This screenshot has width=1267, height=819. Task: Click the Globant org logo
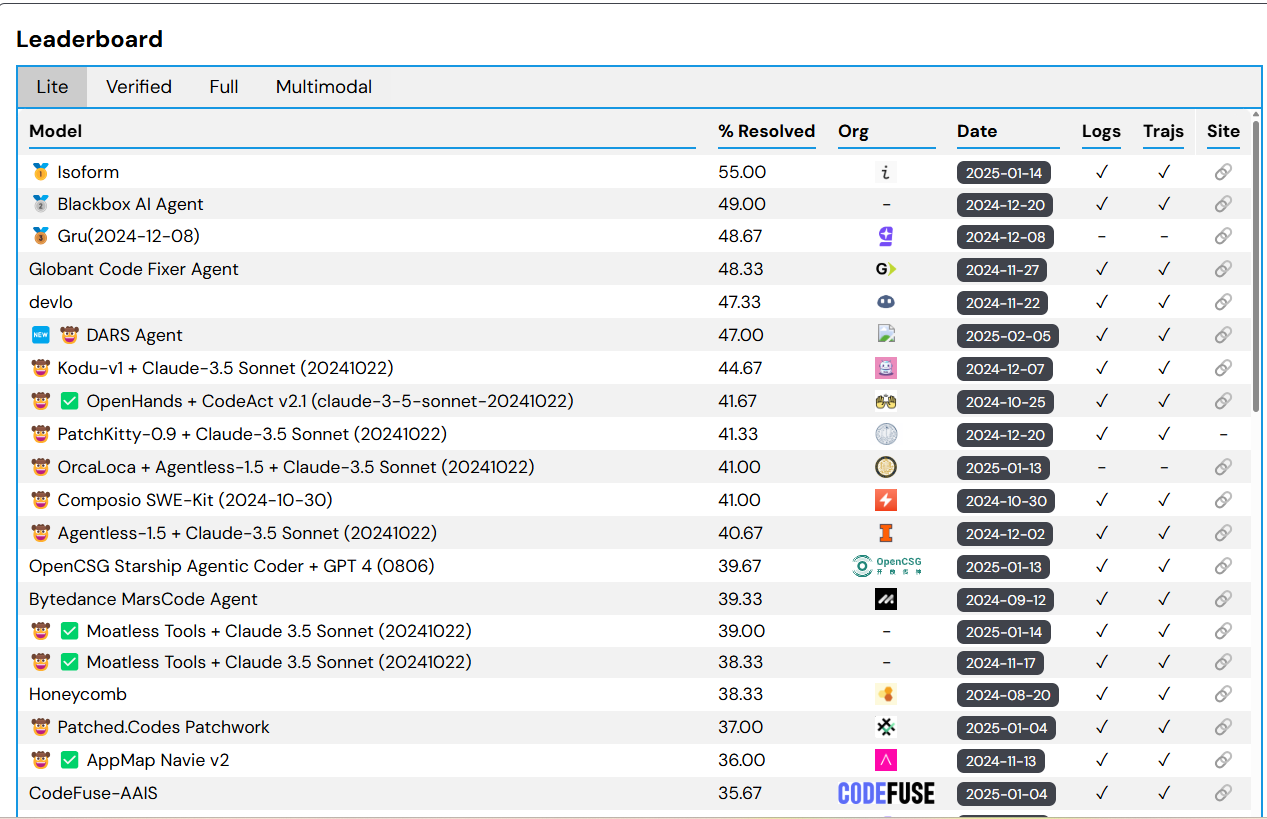[x=885, y=269]
